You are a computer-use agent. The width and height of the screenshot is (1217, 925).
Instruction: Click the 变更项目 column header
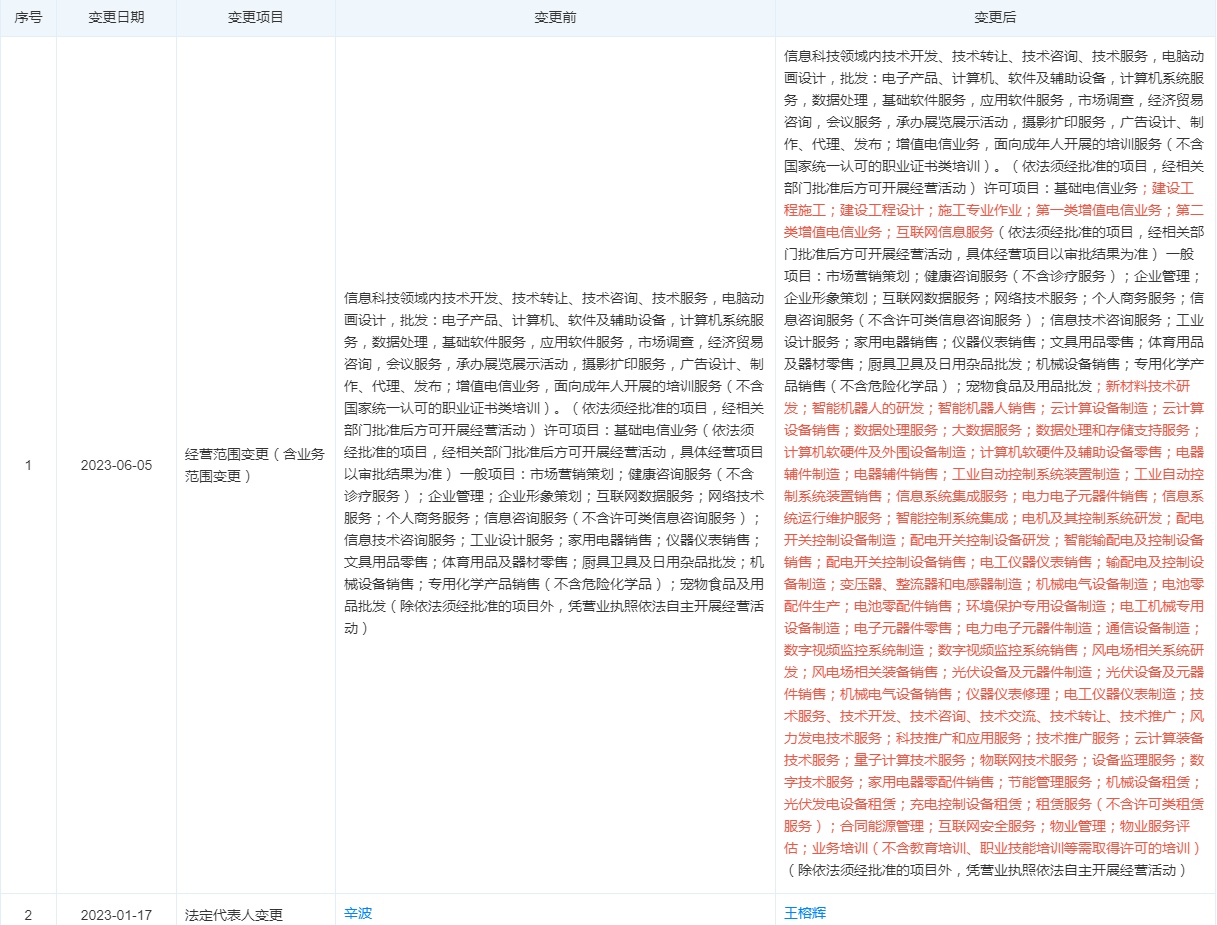256,18
